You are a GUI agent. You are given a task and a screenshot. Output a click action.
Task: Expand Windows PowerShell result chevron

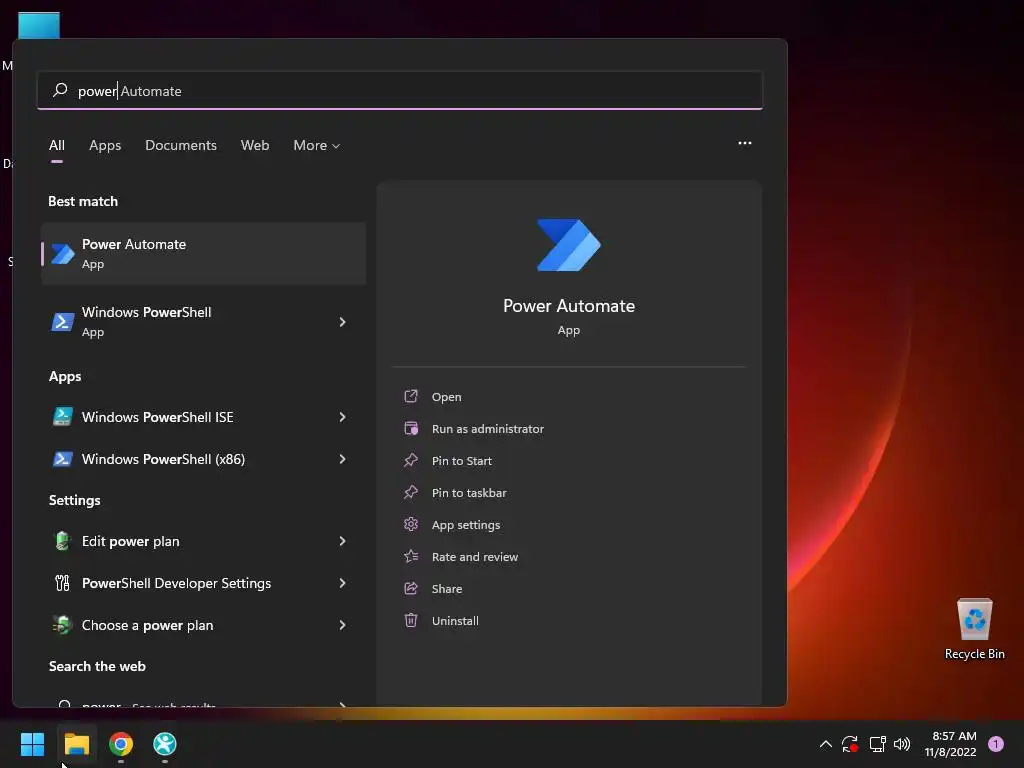click(x=342, y=322)
